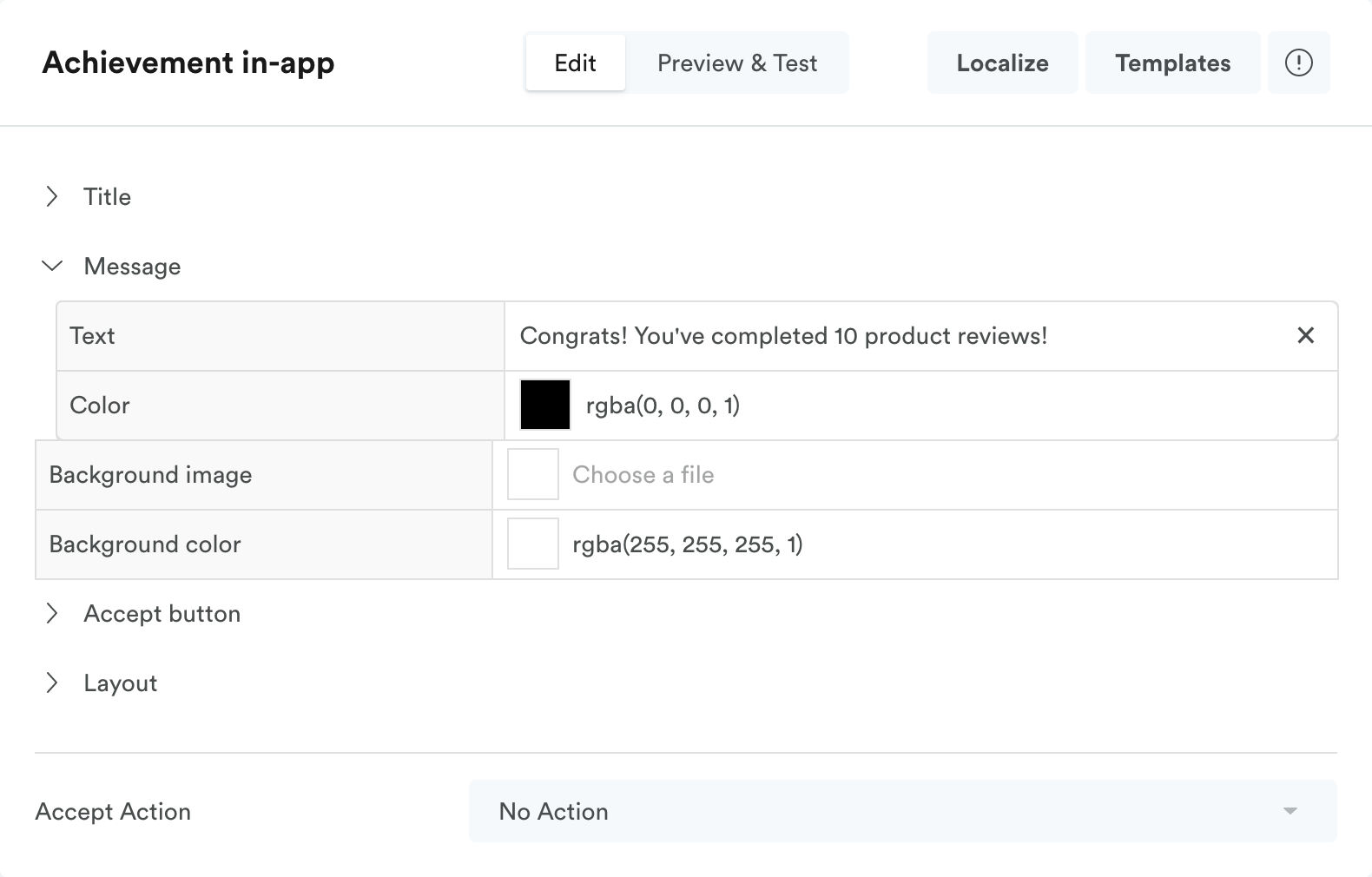Clear the message text with the X icon
1372x877 pixels.
[1305, 335]
